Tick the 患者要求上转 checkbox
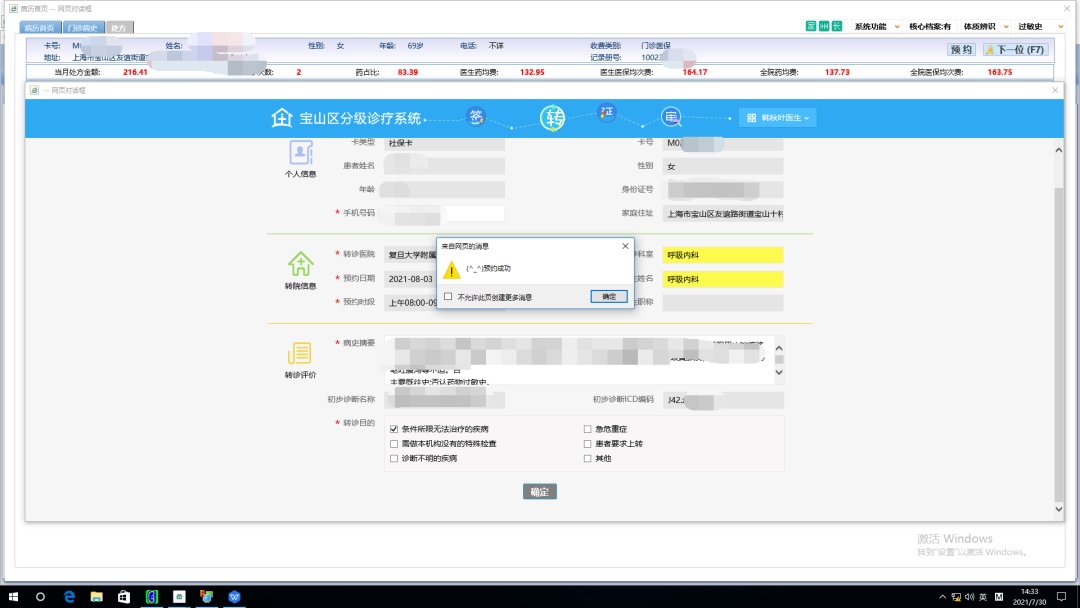1080x608 pixels. tap(587, 444)
